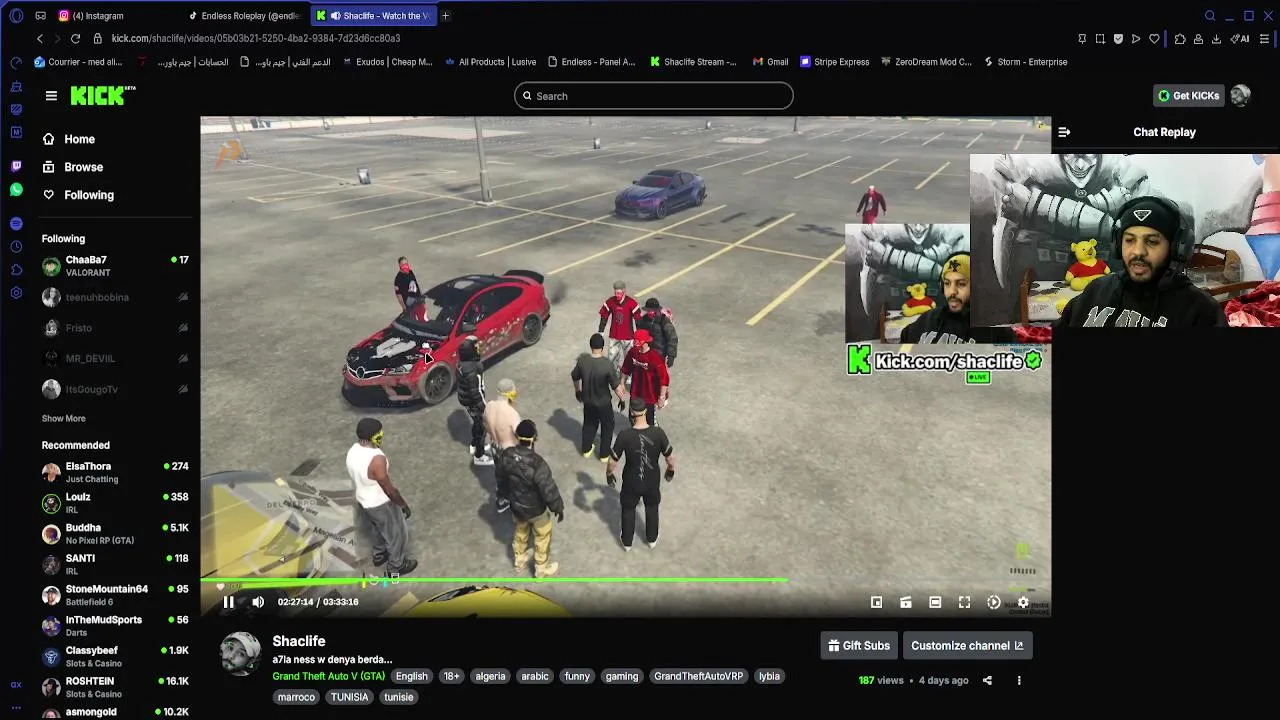
Task: Open the InTheMudSports Darts channel
Action: tap(115, 626)
